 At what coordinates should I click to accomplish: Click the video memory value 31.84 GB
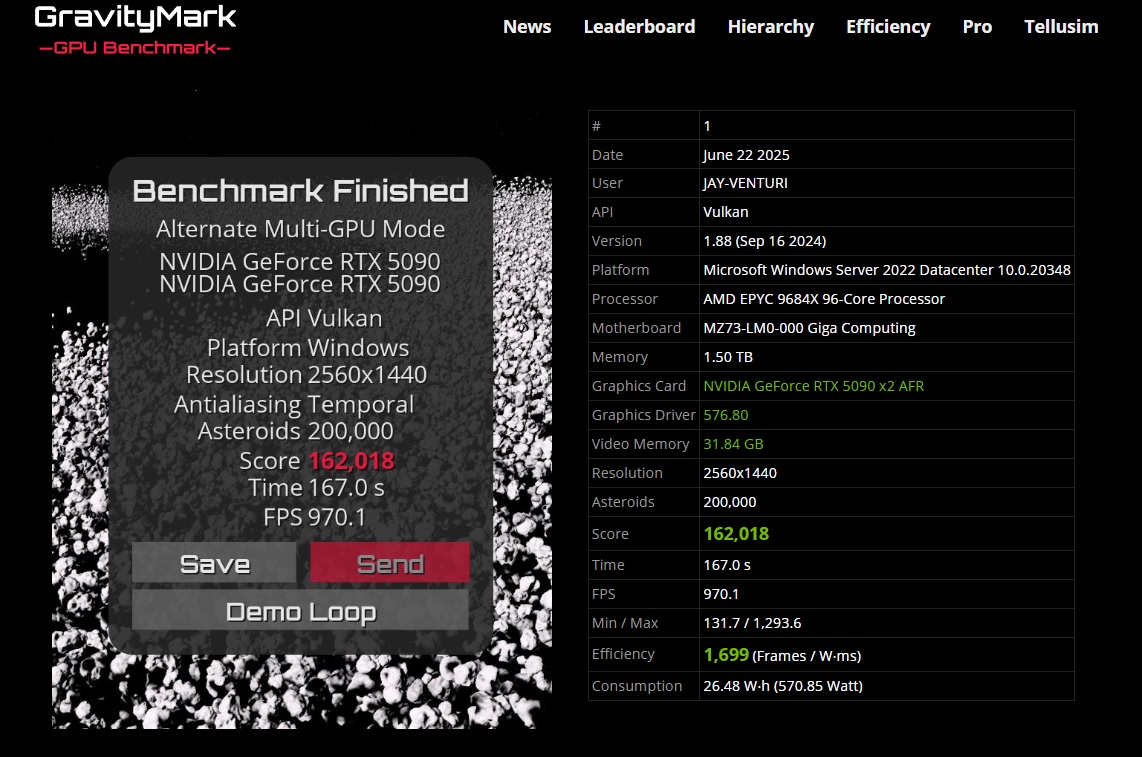tap(733, 444)
